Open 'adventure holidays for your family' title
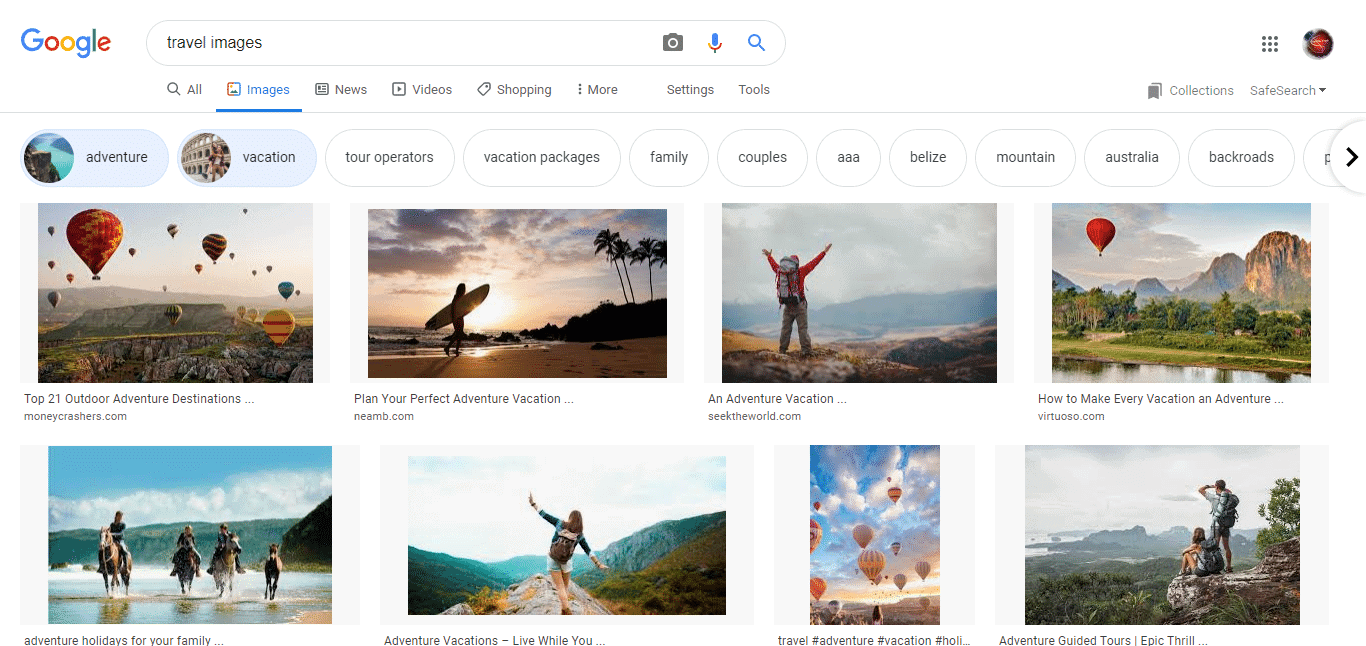Screen dimensions: 1366x646 pyautogui.click(x=124, y=640)
